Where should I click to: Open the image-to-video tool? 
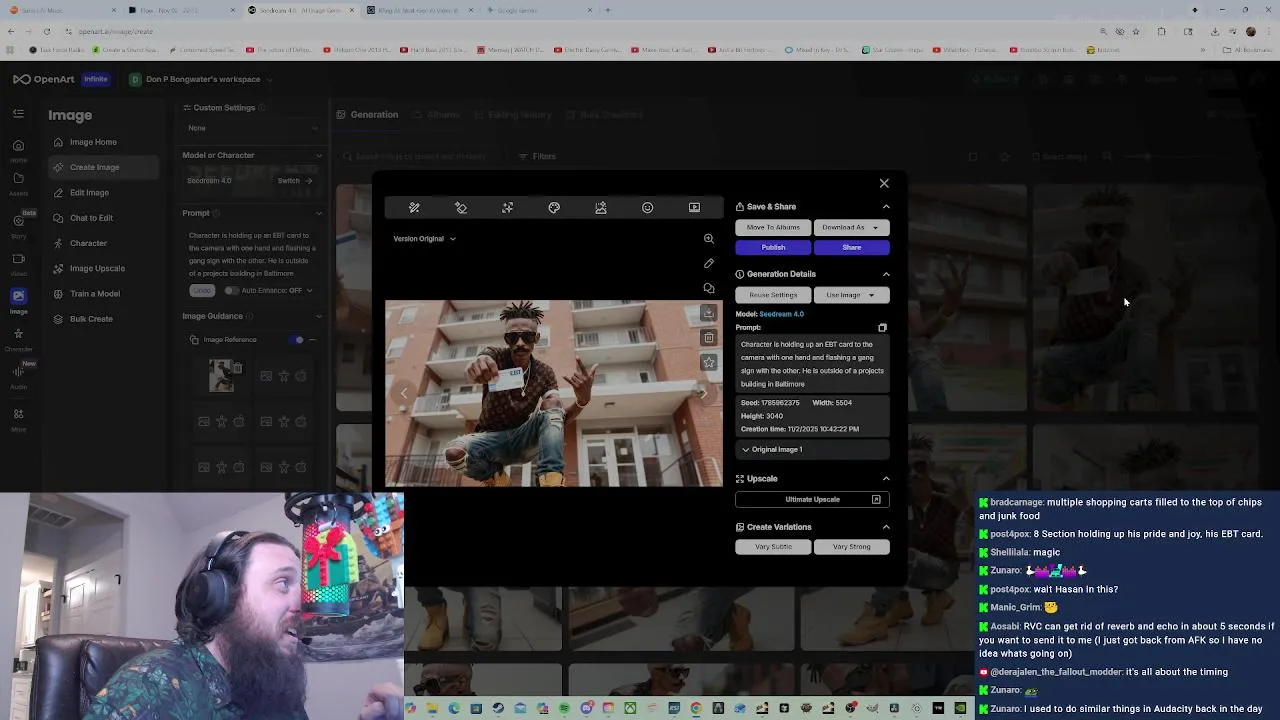694,207
